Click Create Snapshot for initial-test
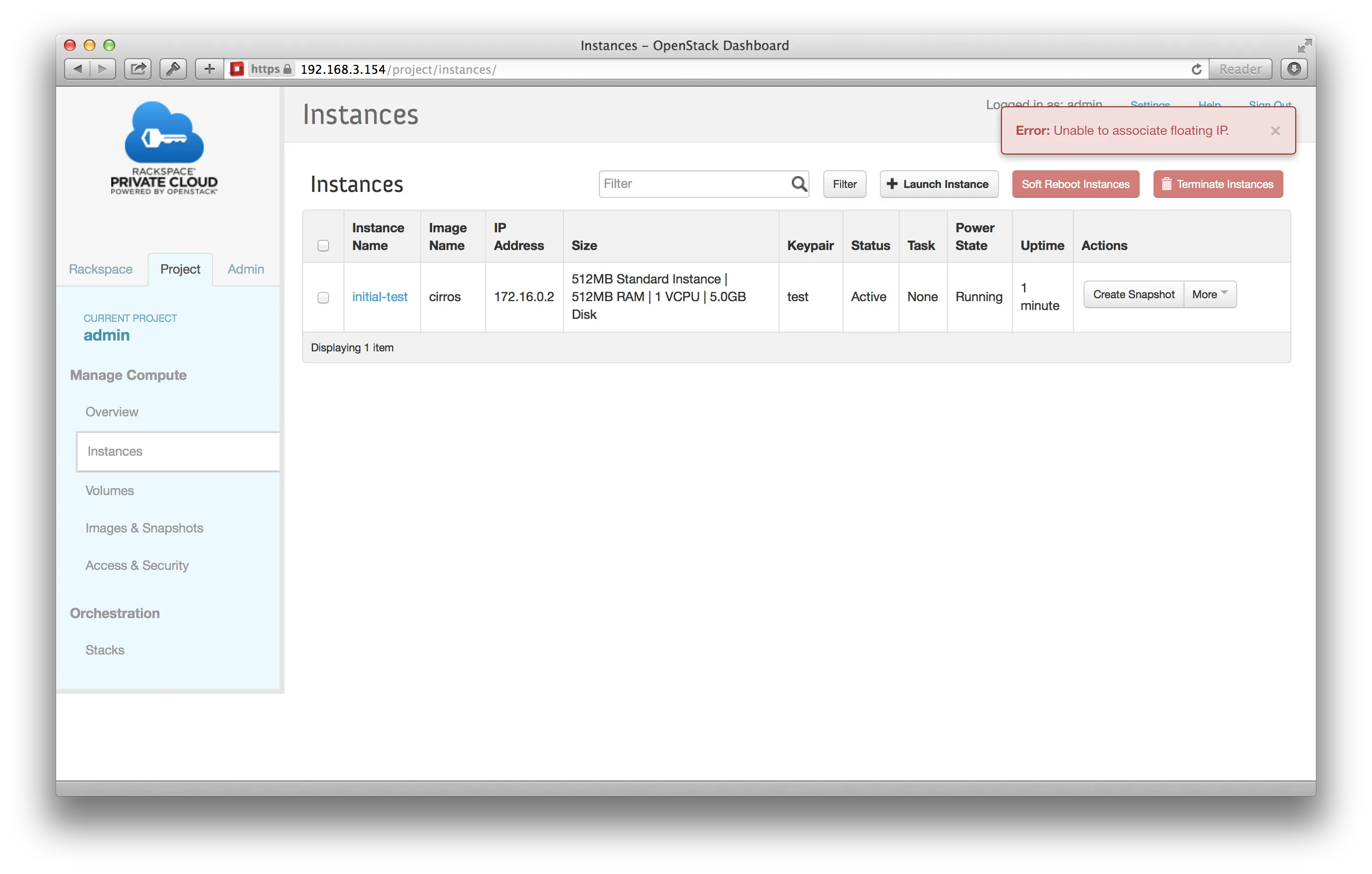The height and width of the screenshot is (874, 1372). click(x=1133, y=294)
